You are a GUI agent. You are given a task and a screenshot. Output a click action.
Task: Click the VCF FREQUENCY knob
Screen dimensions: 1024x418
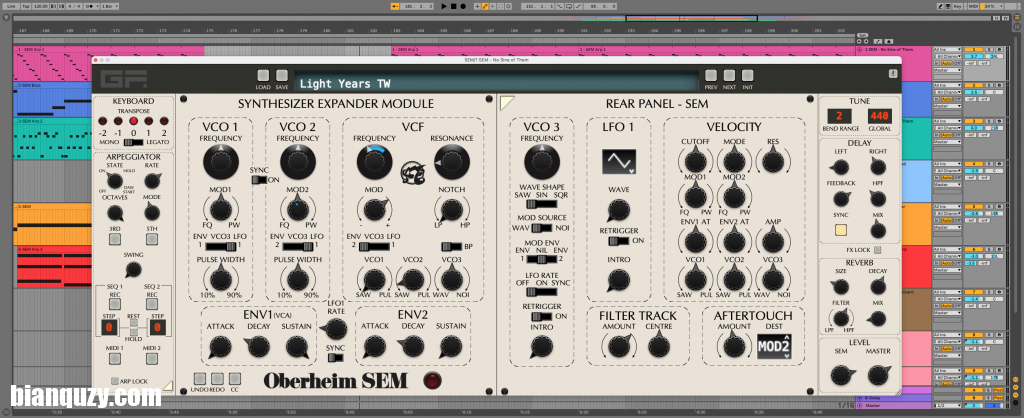[374, 163]
